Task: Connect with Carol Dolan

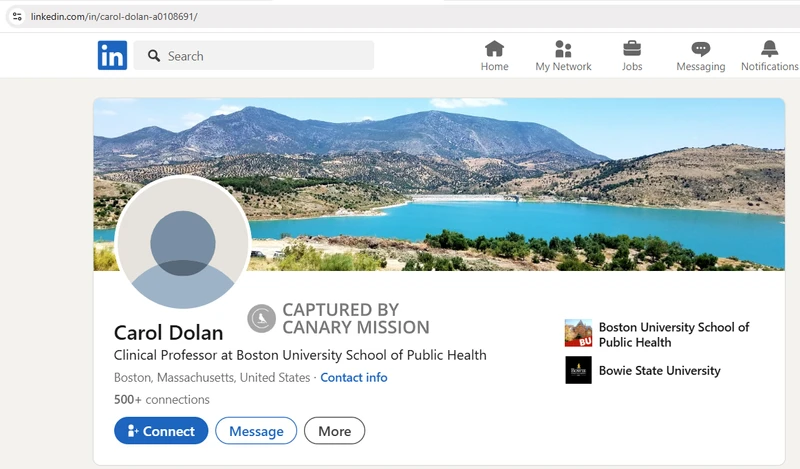Action: click(161, 431)
